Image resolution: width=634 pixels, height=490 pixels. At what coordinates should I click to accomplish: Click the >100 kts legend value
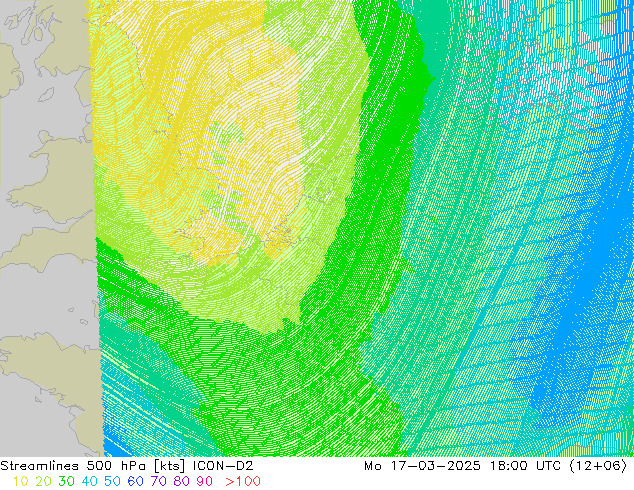243,481
